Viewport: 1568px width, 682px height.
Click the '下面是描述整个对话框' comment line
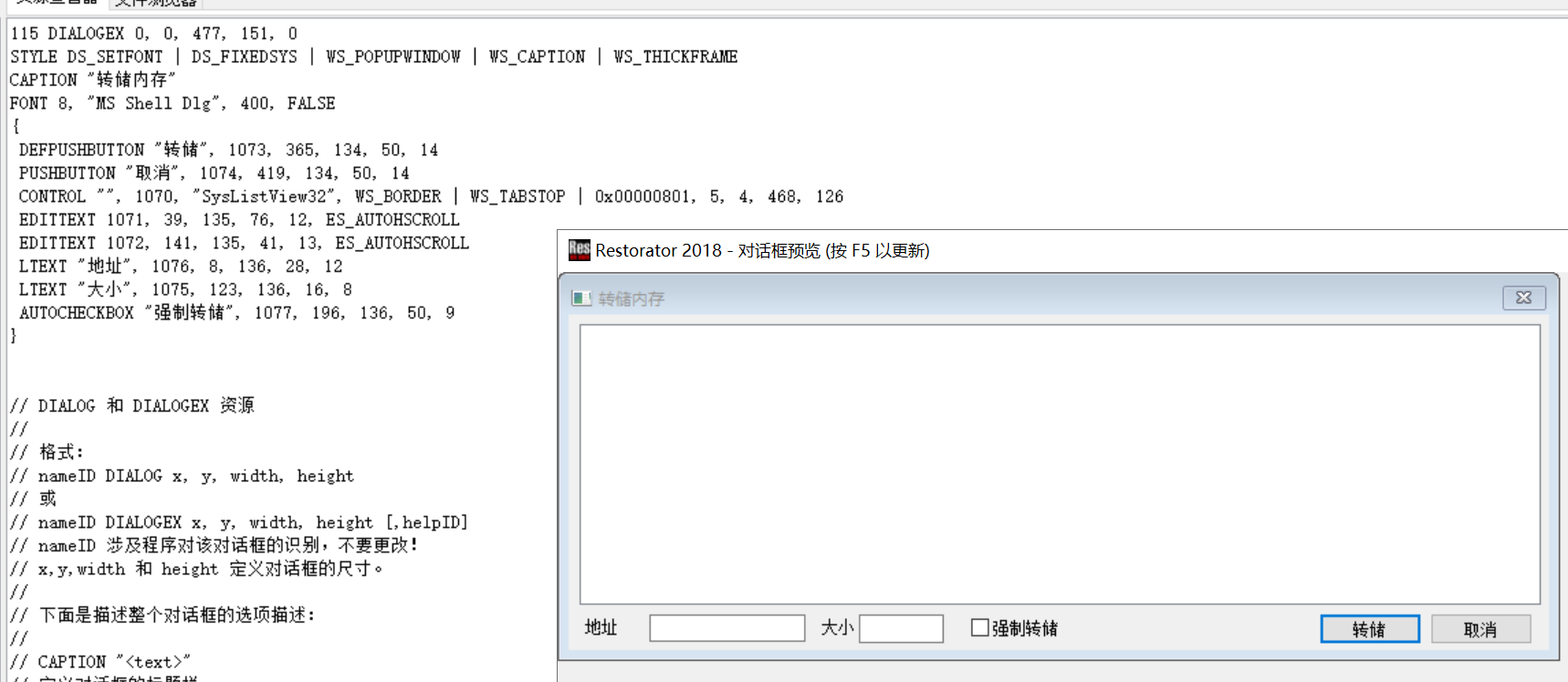tap(162, 615)
